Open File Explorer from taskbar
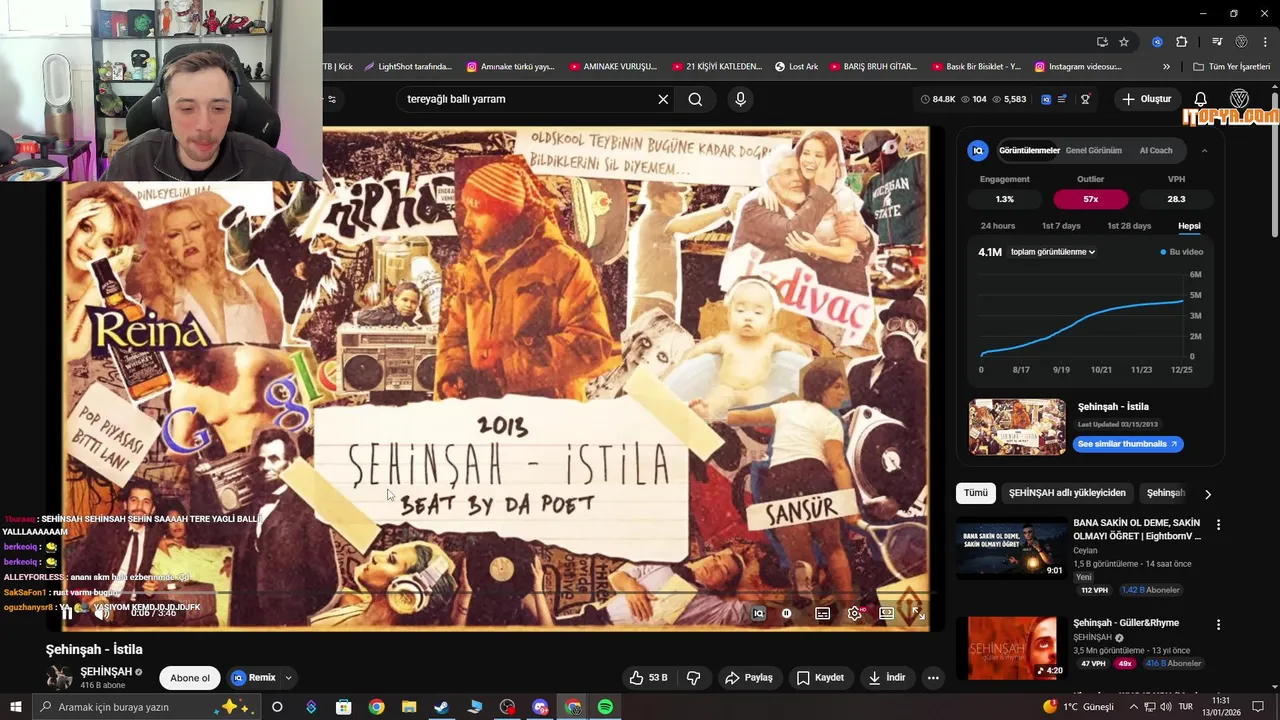 click(409, 707)
